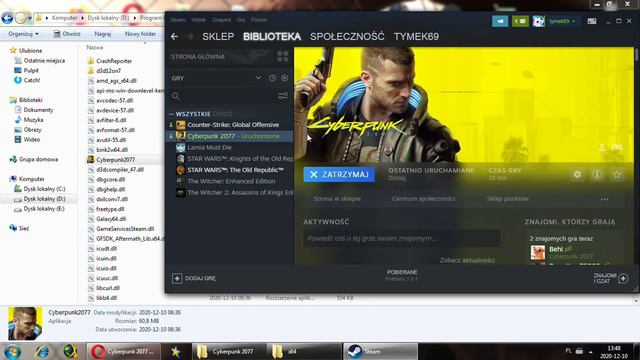The image size is (640, 360).
Task: Select CrashReporter folder in Explorer
Action: (114, 61)
